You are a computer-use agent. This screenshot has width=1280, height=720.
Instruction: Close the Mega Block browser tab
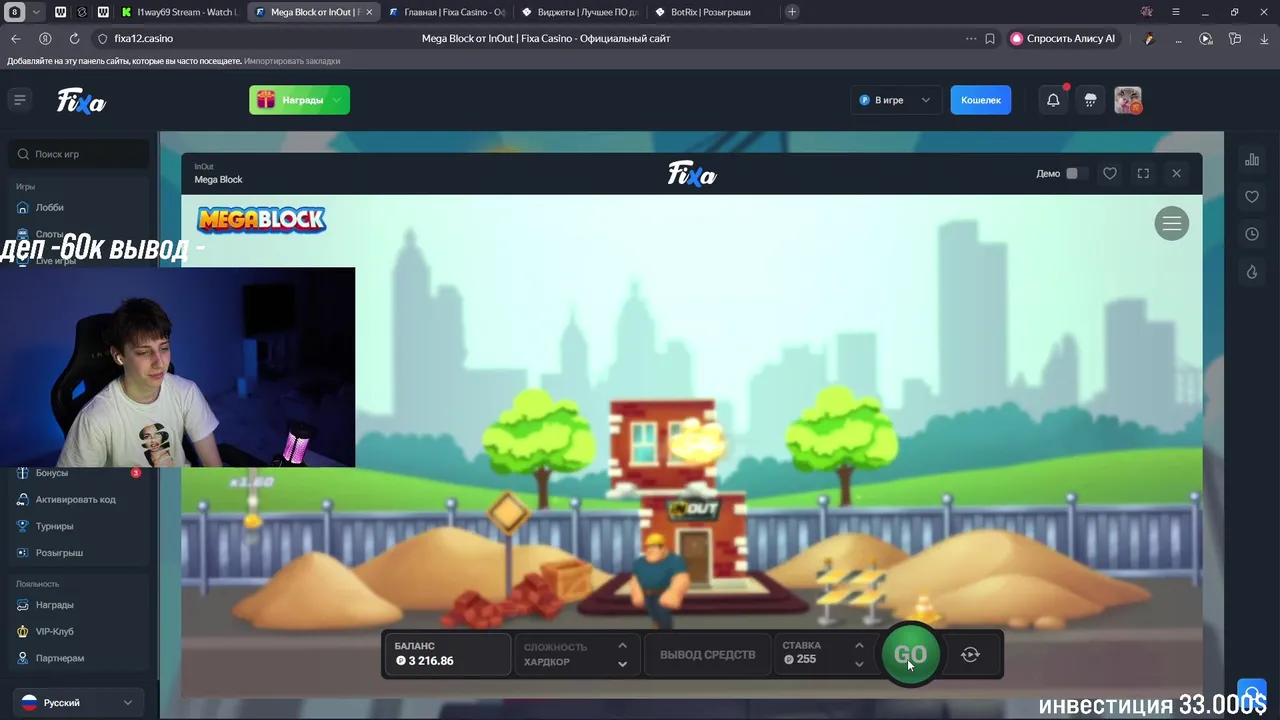[369, 12]
